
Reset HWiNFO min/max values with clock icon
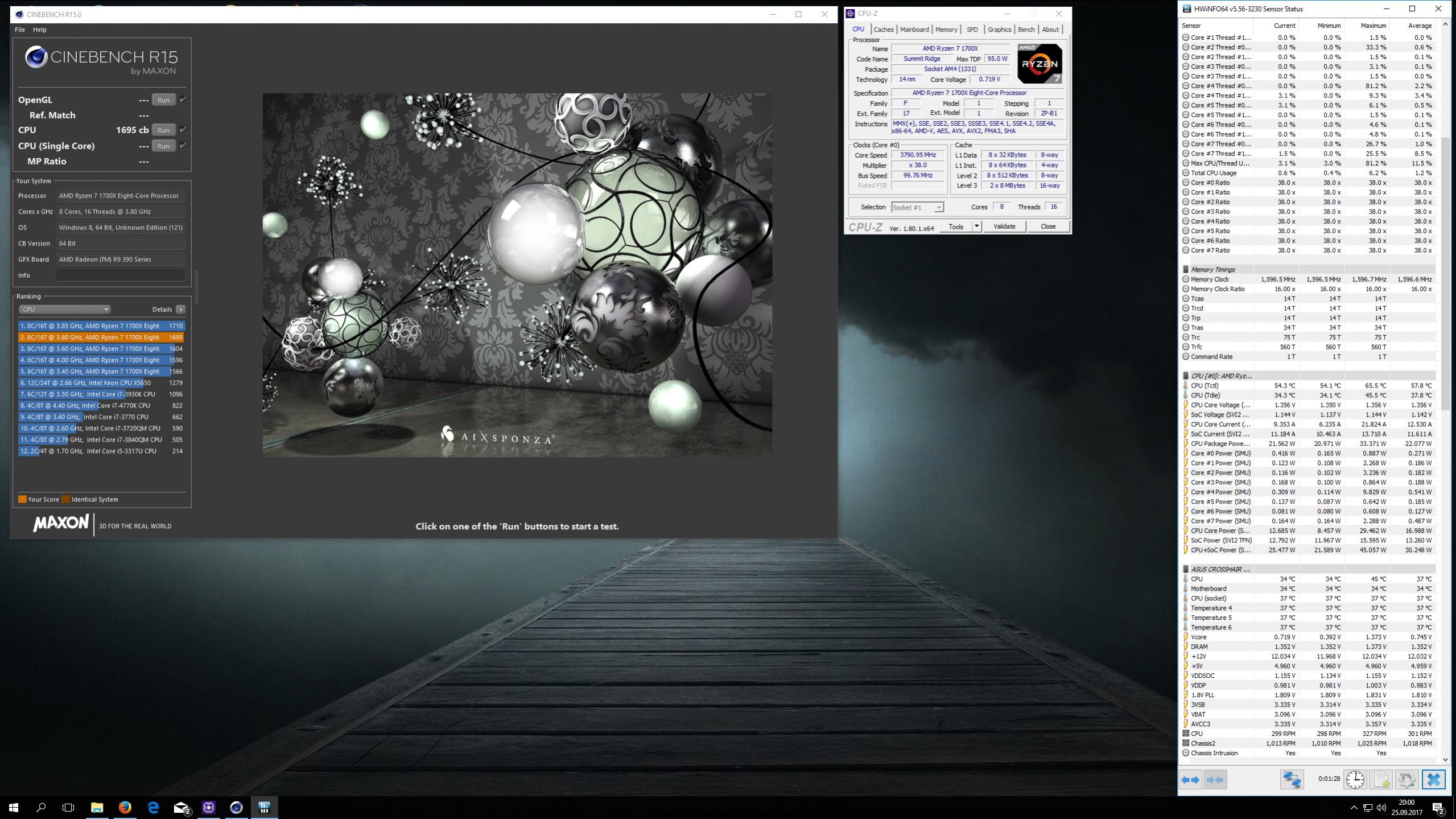coord(1355,779)
